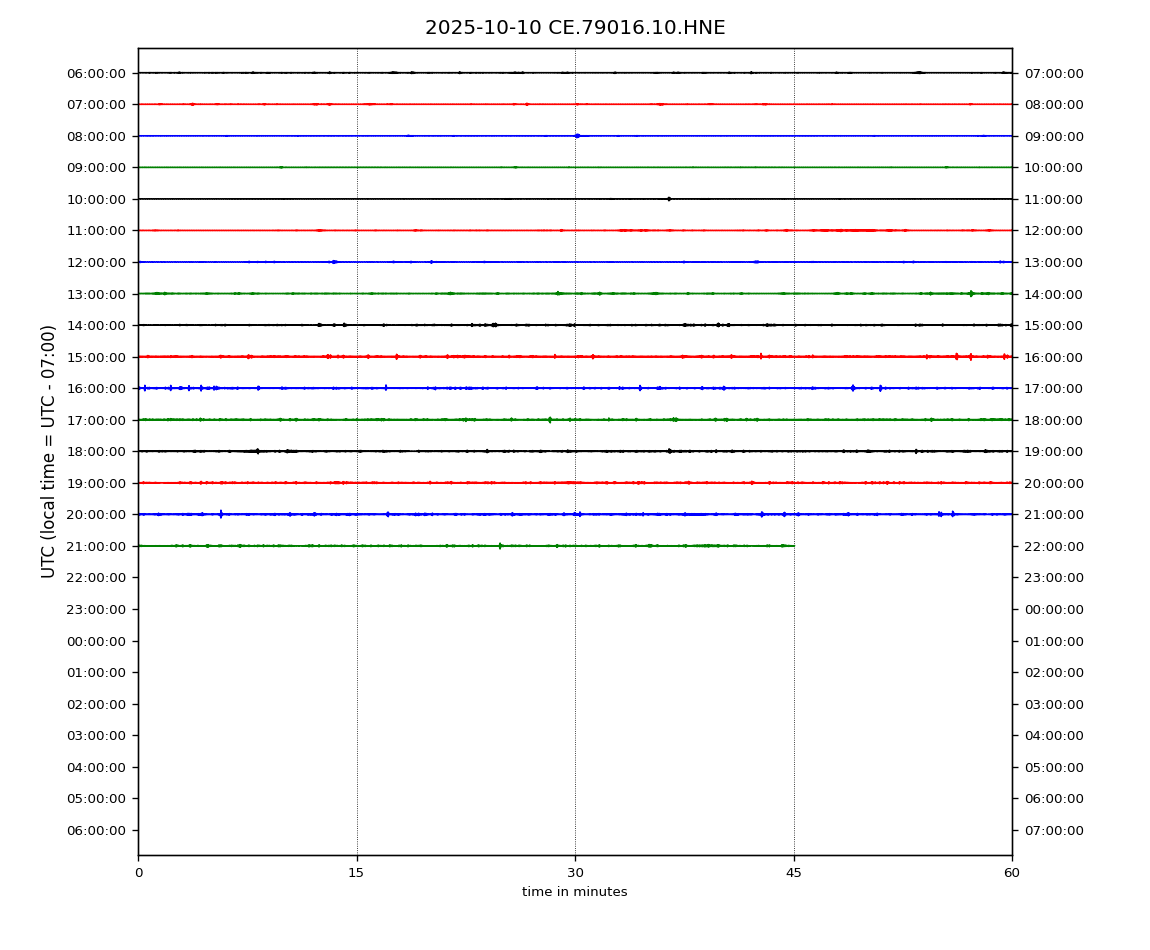Click the UTC local time y-axis label
Screen dimensions: 1150x950
[x=49, y=451]
